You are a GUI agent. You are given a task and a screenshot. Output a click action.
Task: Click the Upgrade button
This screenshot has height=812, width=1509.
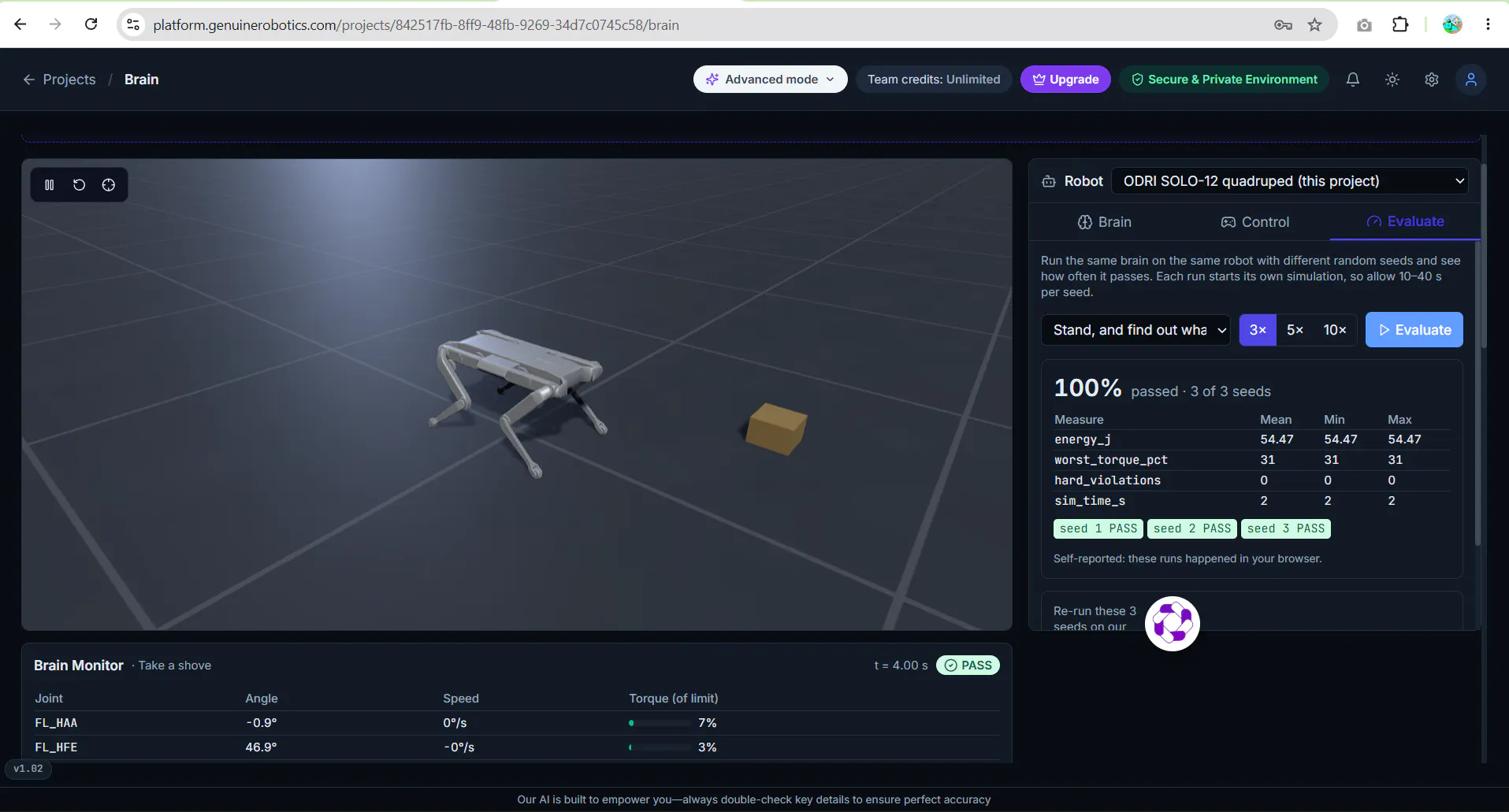pos(1065,80)
